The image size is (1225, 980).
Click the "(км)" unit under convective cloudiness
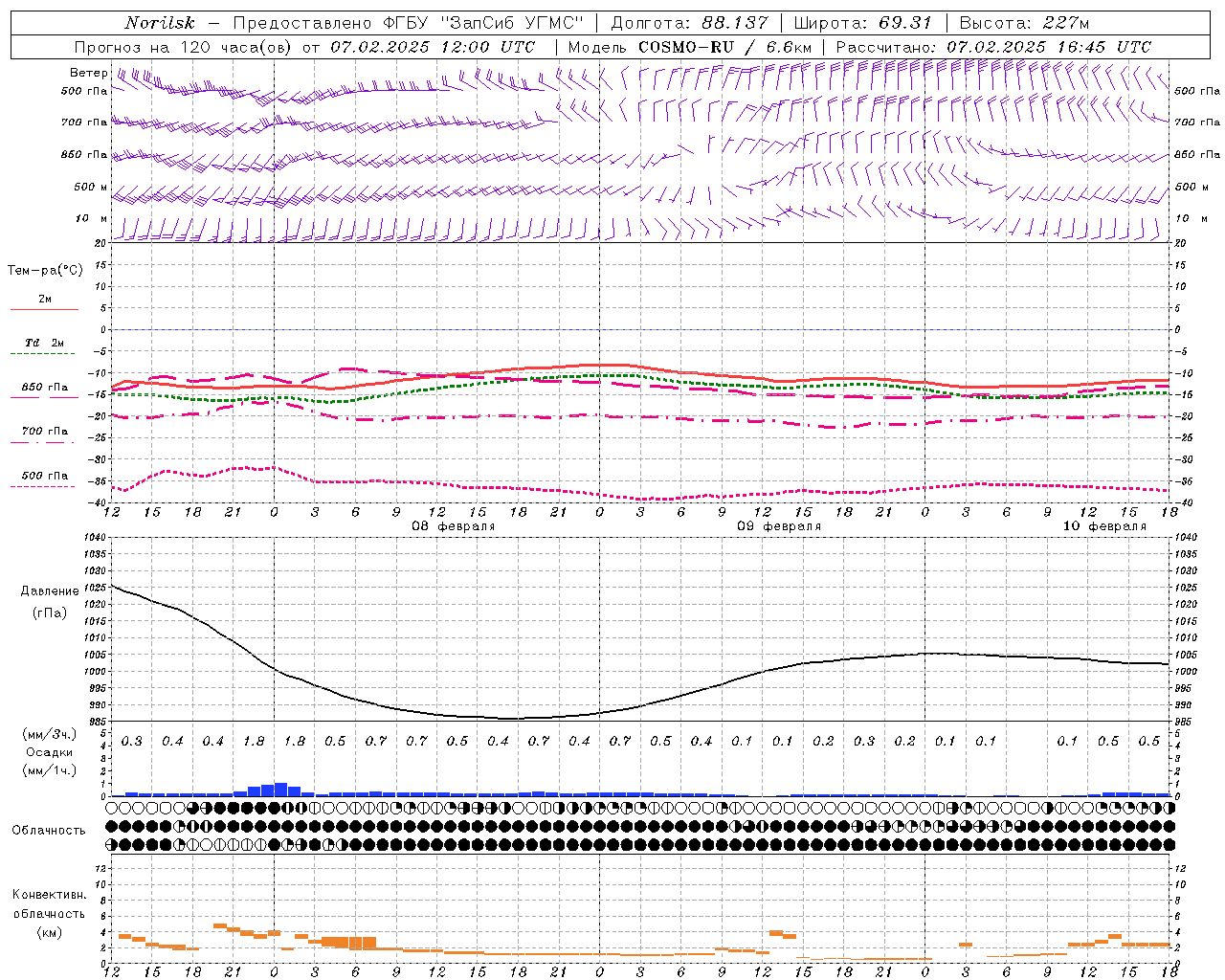[49, 932]
